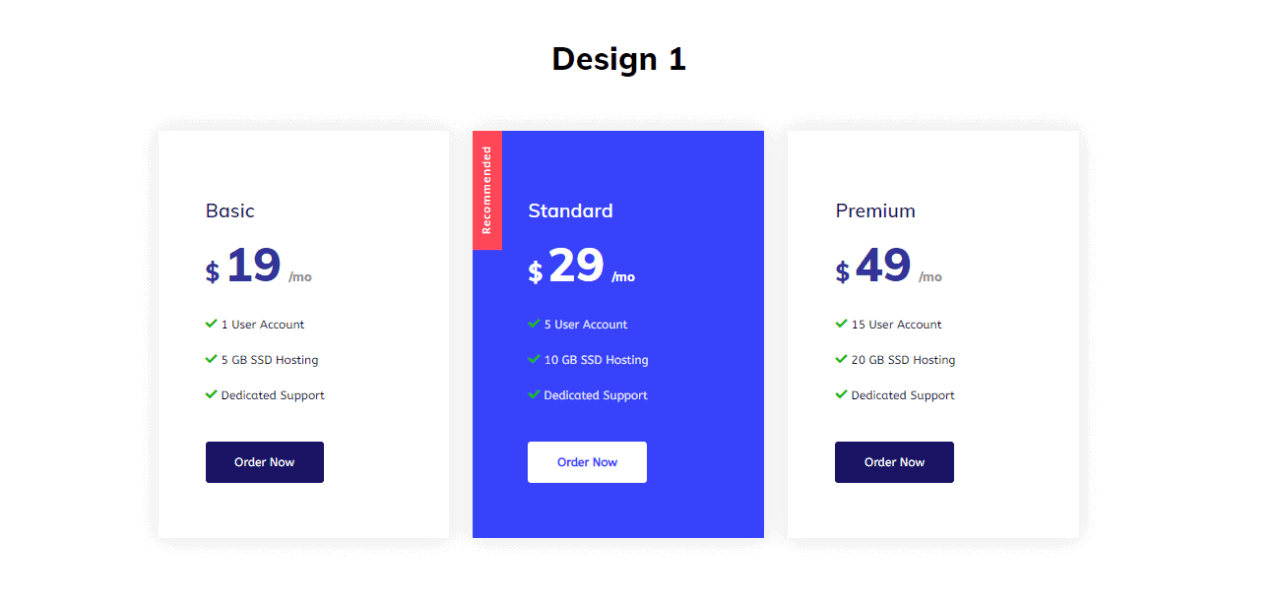Click the checkmark beside 20 GB SSD Hosting
Screen dimensions: 1280x597
(841, 359)
